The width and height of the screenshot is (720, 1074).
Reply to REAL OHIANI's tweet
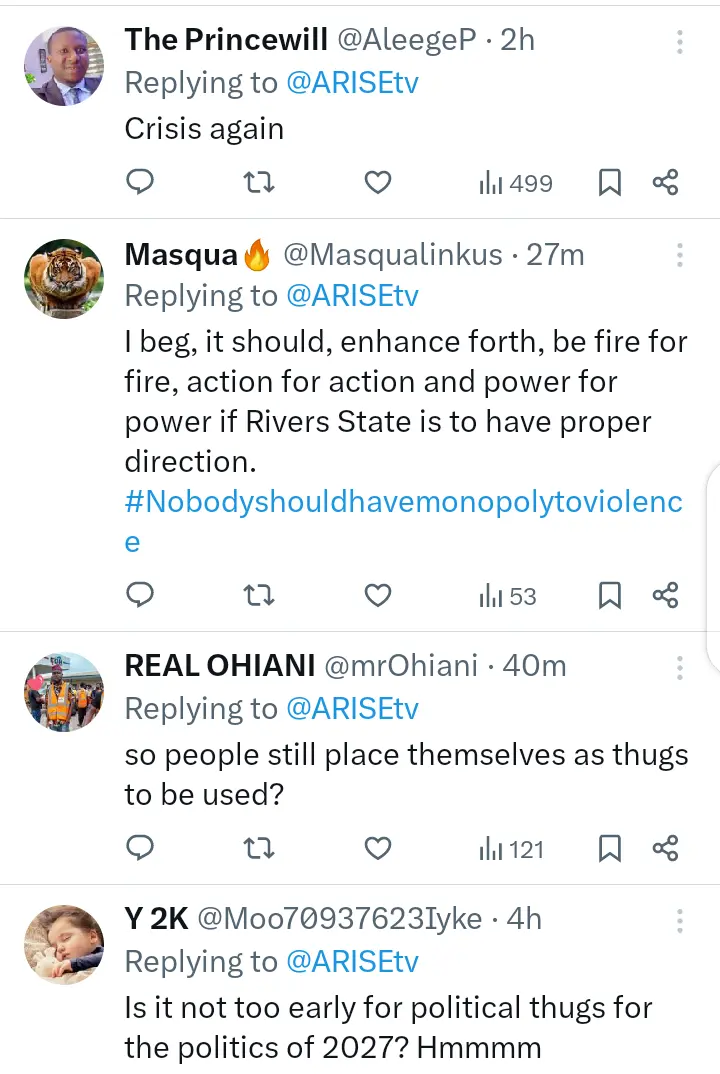[x=141, y=849]
